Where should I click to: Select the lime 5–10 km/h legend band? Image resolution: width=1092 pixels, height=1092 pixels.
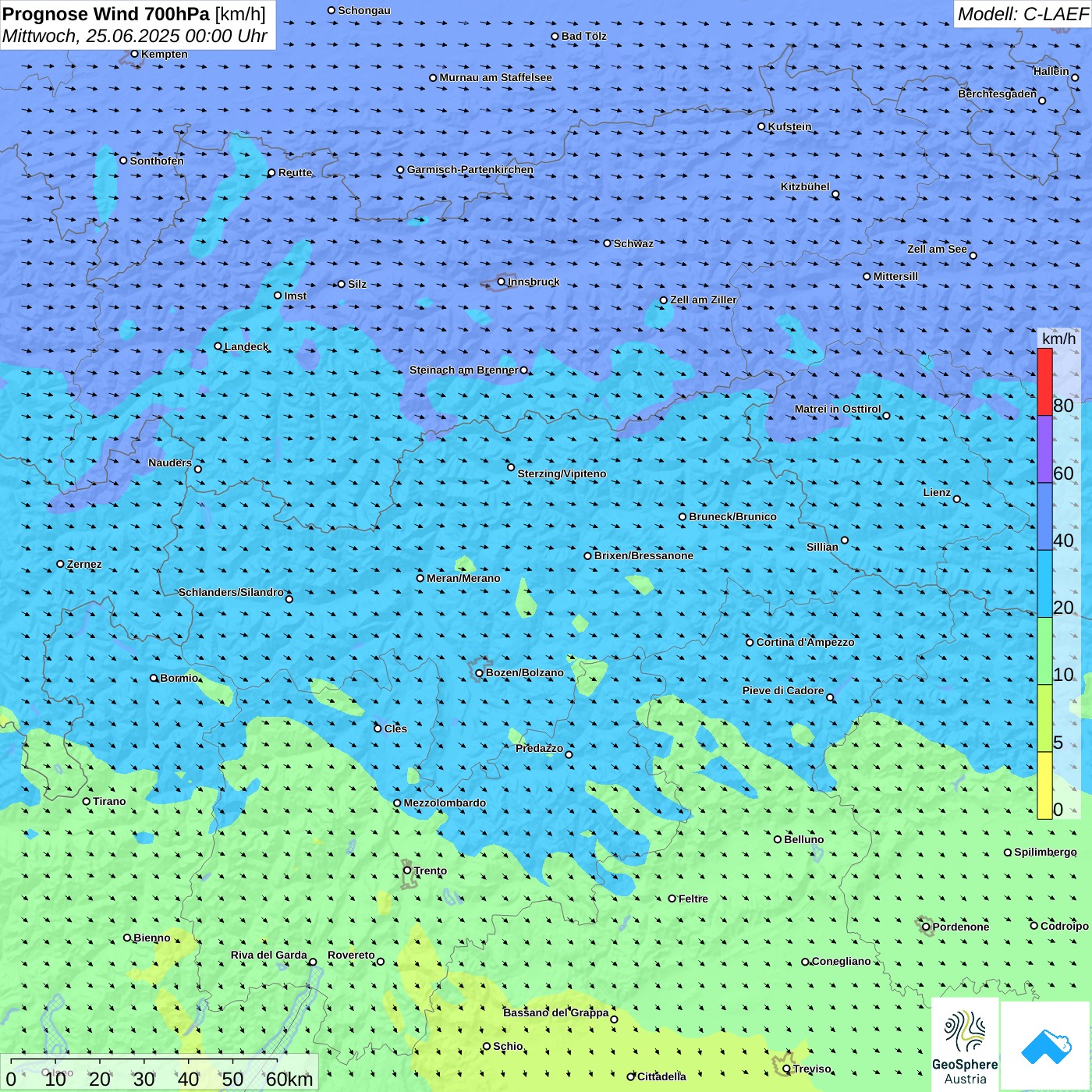[x=1044, y=718]
